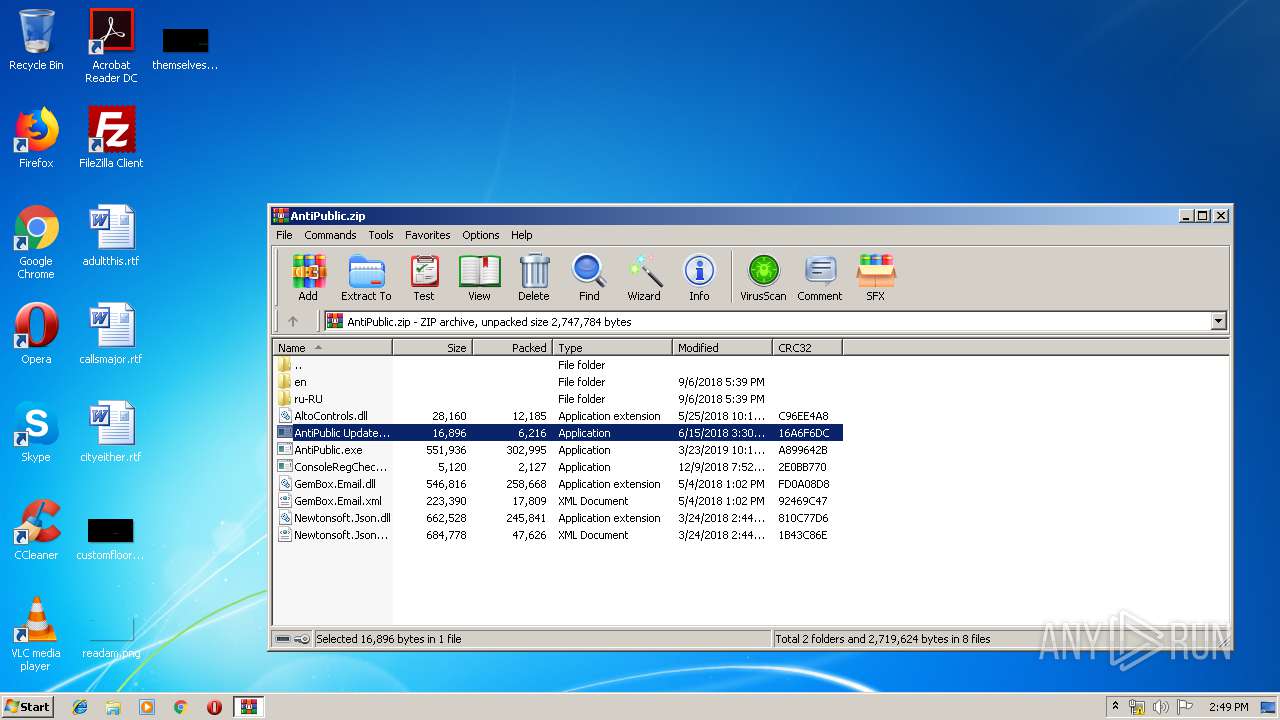The width and height of the screenshot is (1280, 720).
Task: Start VirusScan on the archive
Action: 763,277
